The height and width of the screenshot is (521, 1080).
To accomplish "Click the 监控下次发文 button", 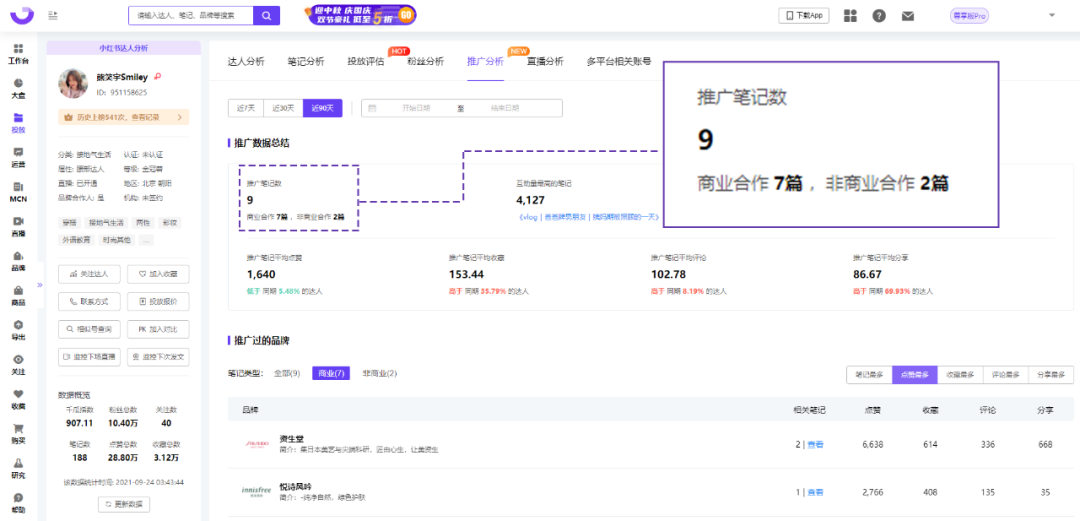I will [158, 358].
